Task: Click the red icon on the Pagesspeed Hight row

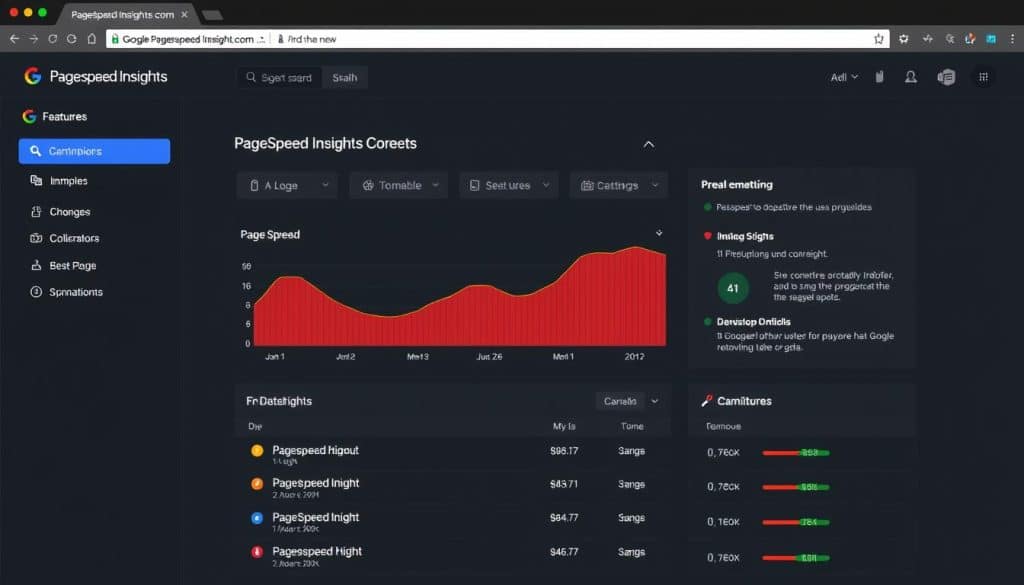Action: pos(257,552)
